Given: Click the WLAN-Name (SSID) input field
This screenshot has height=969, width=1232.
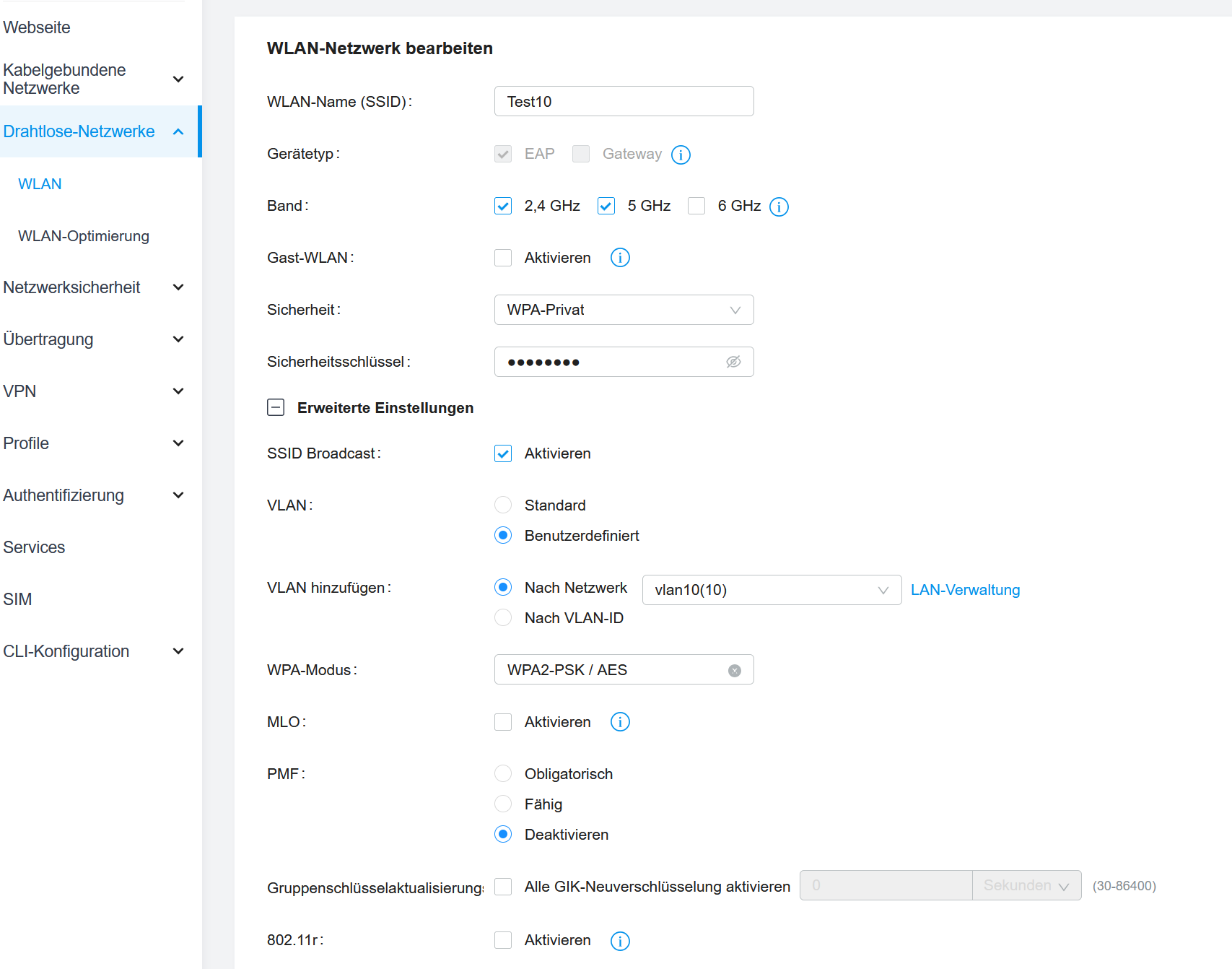Looking at the screenshot, I should [x=624, y=102].
